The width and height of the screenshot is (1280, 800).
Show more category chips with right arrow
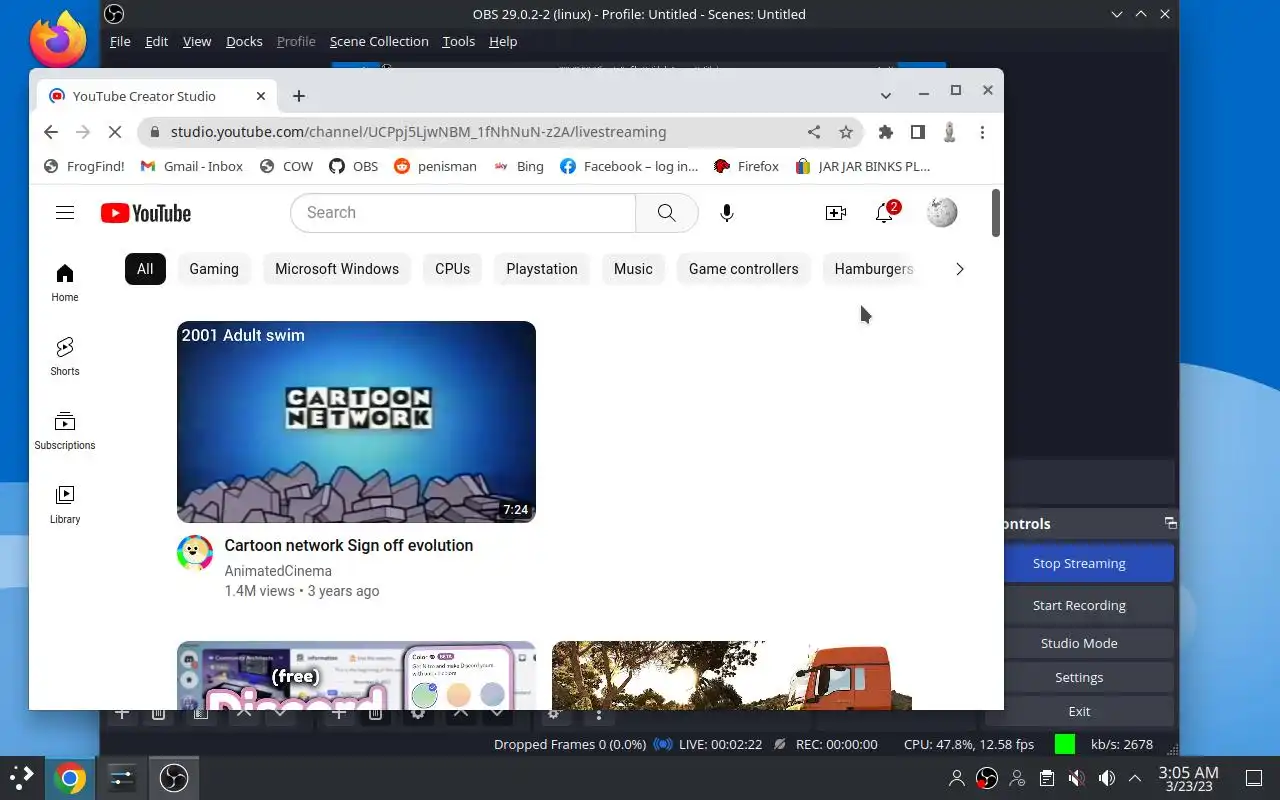(959, 269)
